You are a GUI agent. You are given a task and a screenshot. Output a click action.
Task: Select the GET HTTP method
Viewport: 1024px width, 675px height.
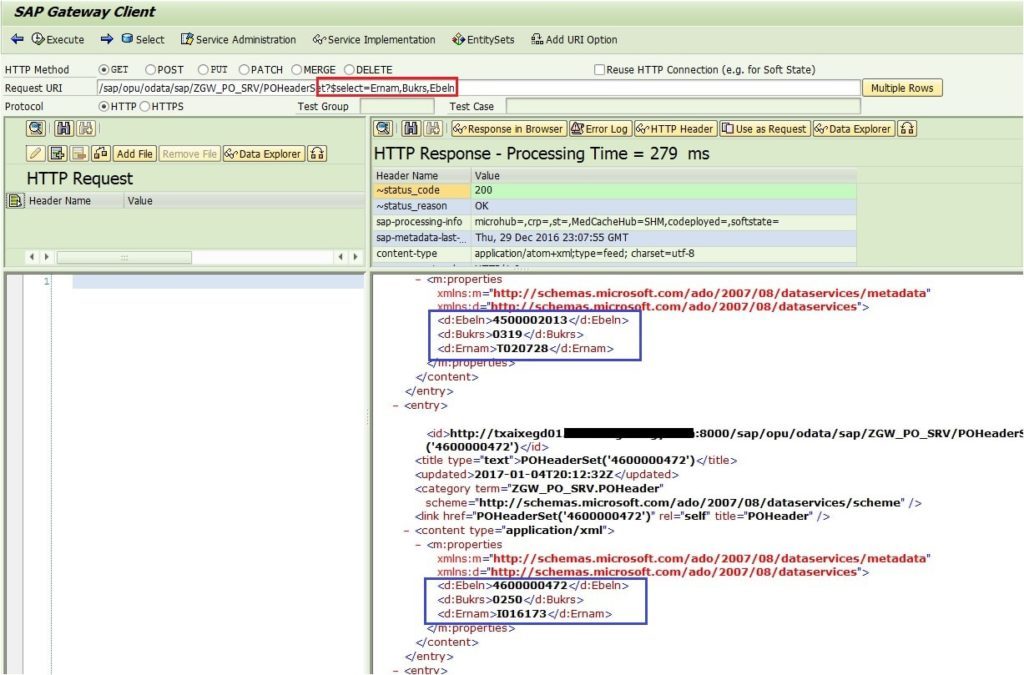[103, 69]
